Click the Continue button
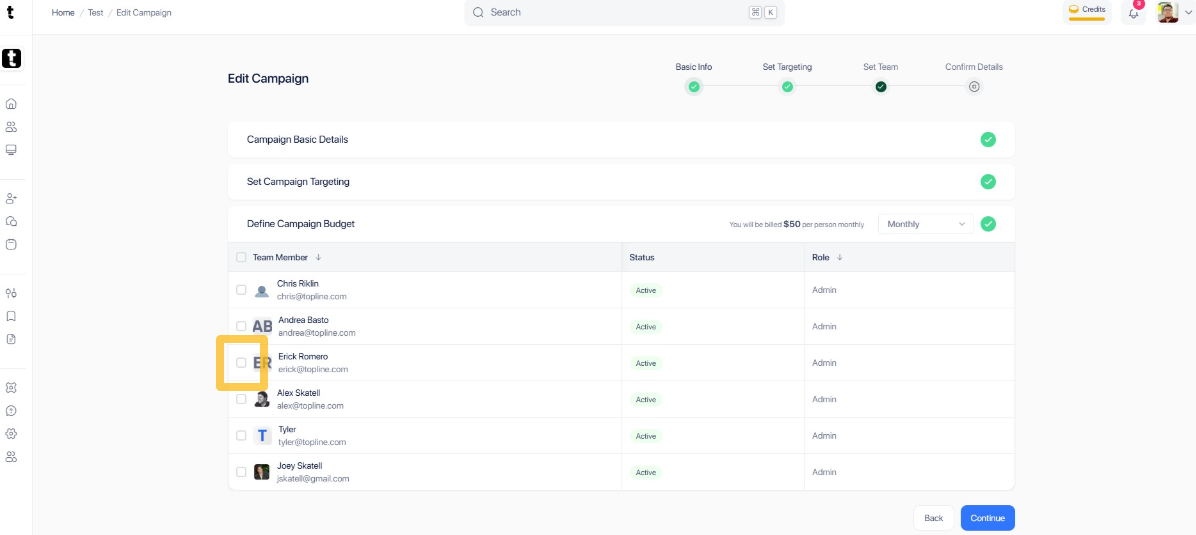Screen dimensions: 1196x535 (988, 517)
